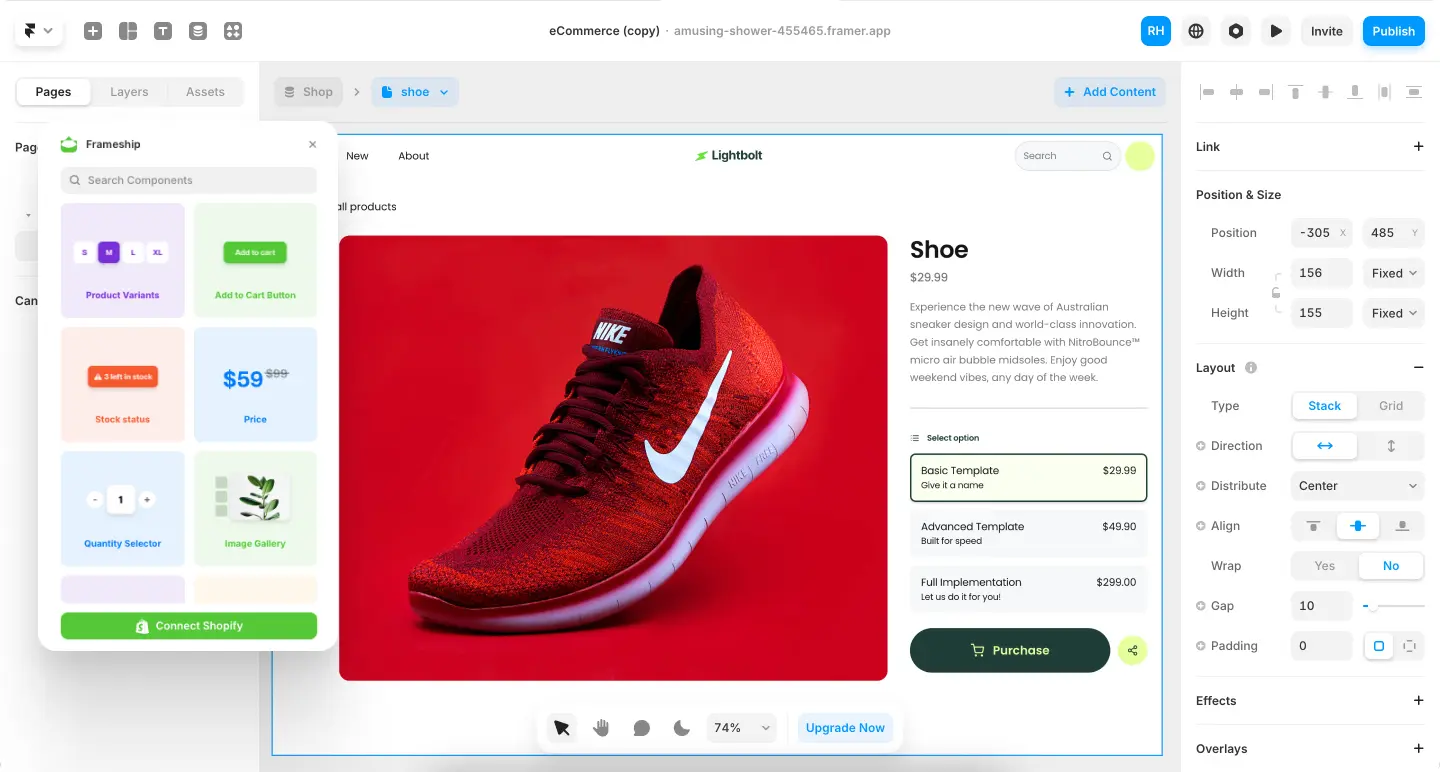This screenshot has width=1440, height=772.
Task: Align top in the alignment row
Action: 1296,92
